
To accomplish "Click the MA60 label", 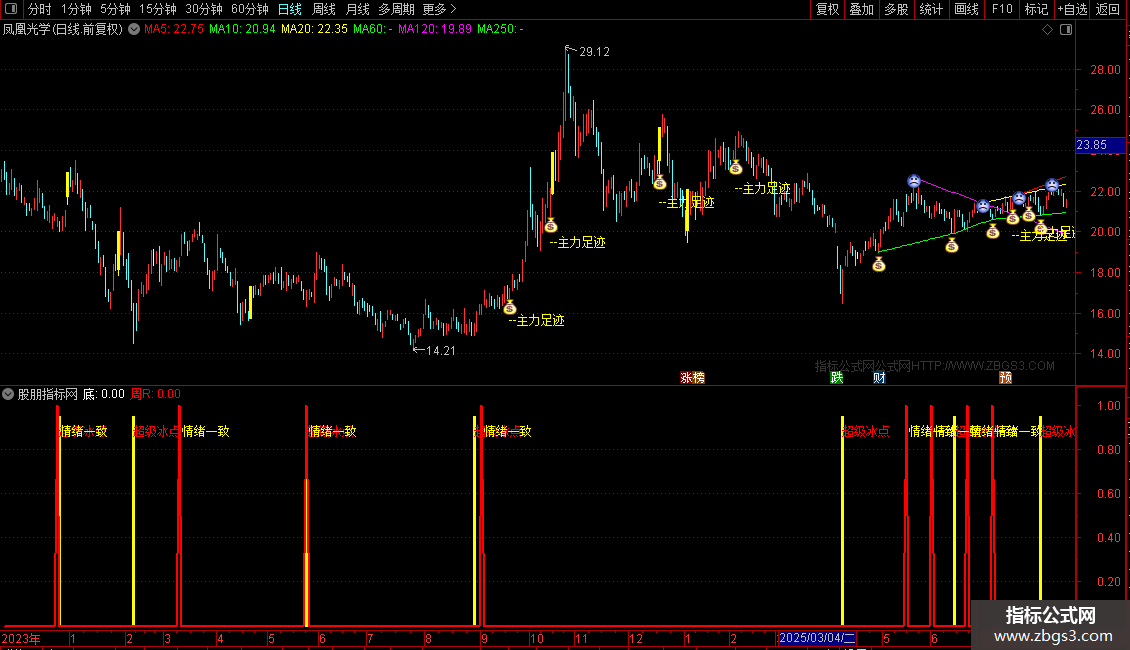I will coord(373,29).
